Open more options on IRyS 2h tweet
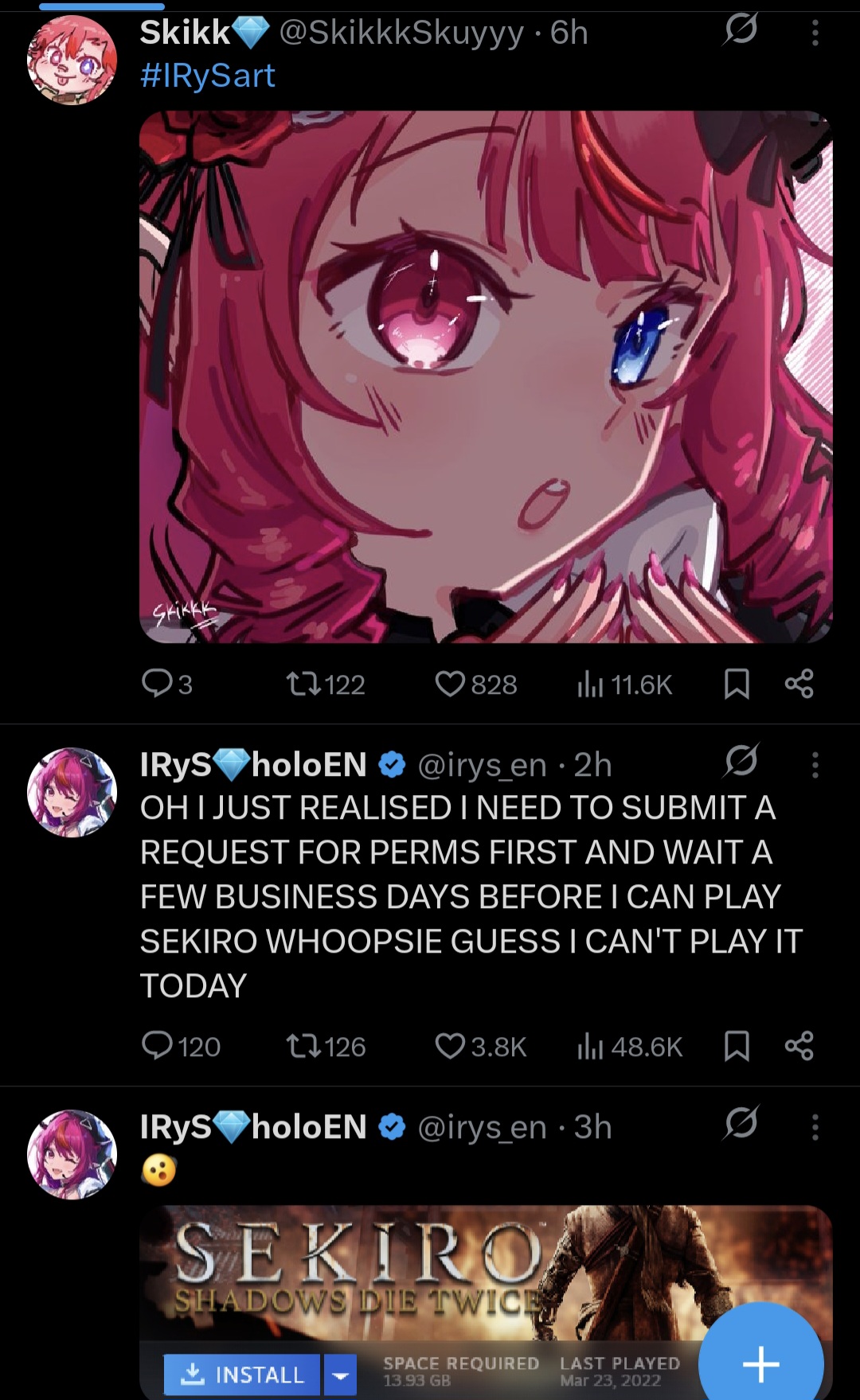The height and width of the screenshot is (1400, 860). [x=815, y=765]
